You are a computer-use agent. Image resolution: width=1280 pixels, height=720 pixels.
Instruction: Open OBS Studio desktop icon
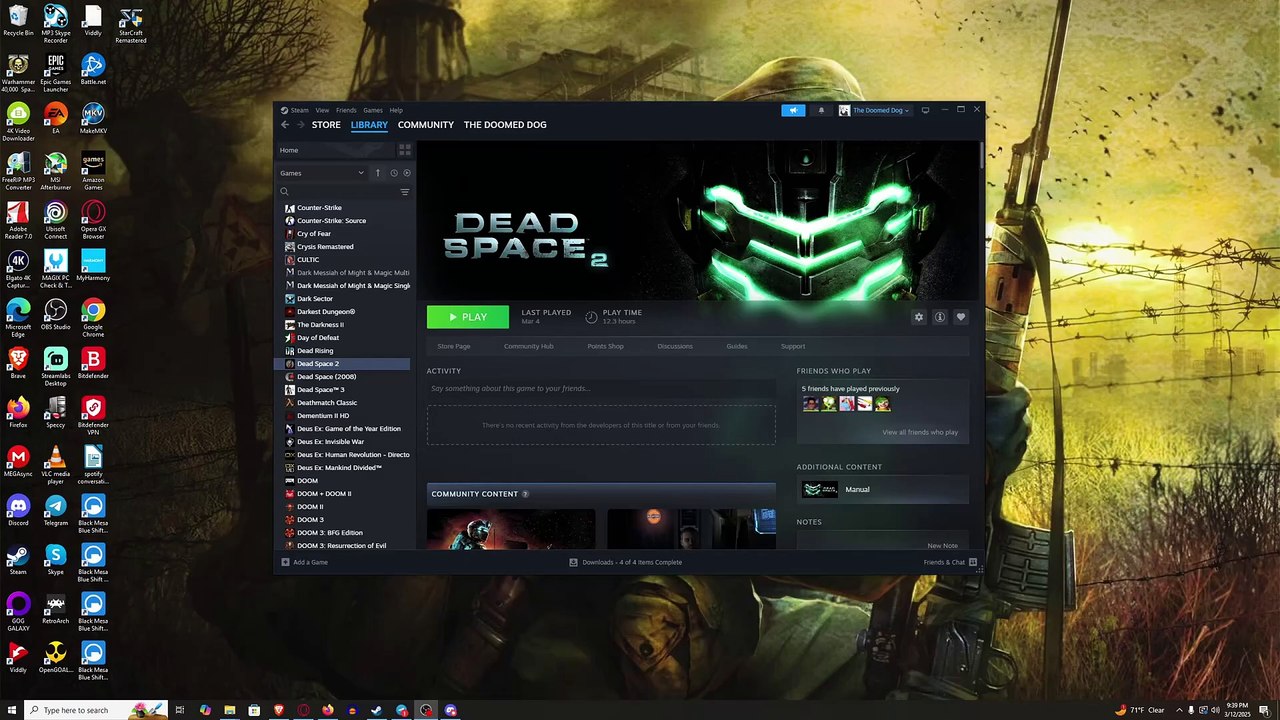[56, 315]
